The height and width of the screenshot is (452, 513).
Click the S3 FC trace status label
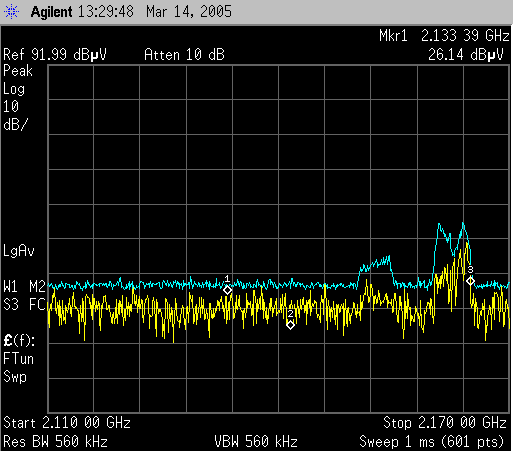coord(24,304)
